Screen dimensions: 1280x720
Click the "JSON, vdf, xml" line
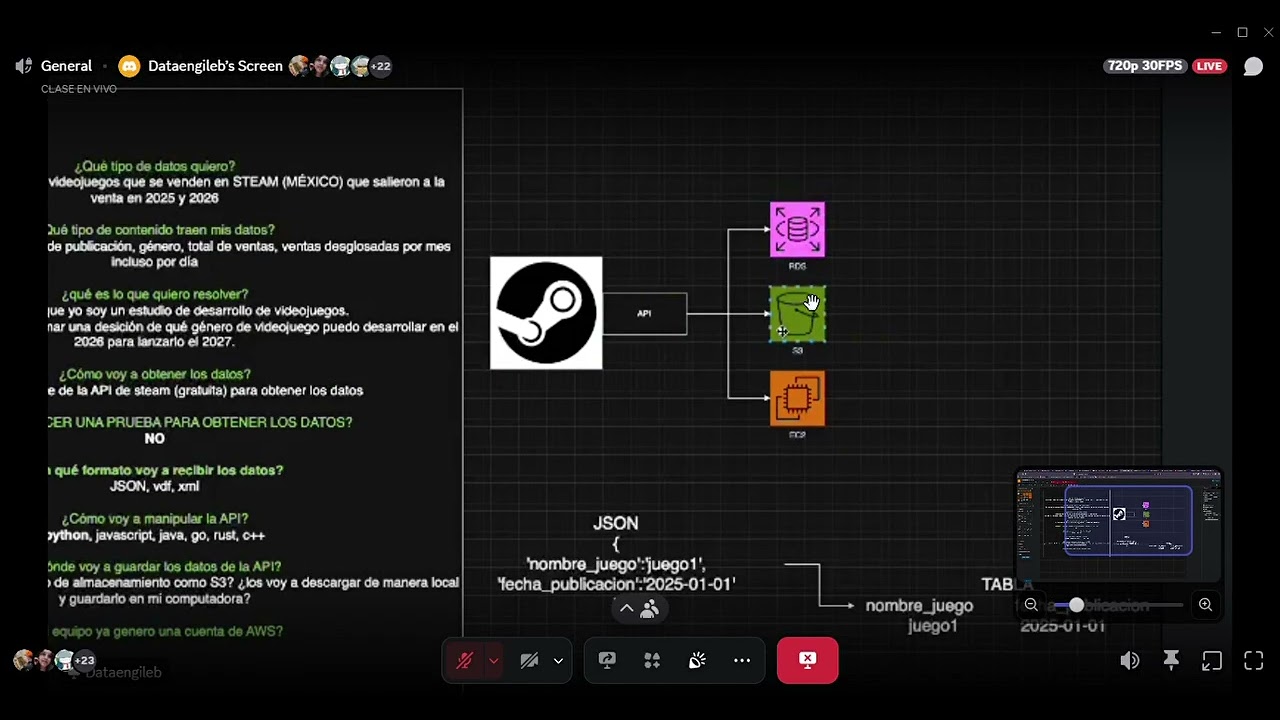(155, 486)
